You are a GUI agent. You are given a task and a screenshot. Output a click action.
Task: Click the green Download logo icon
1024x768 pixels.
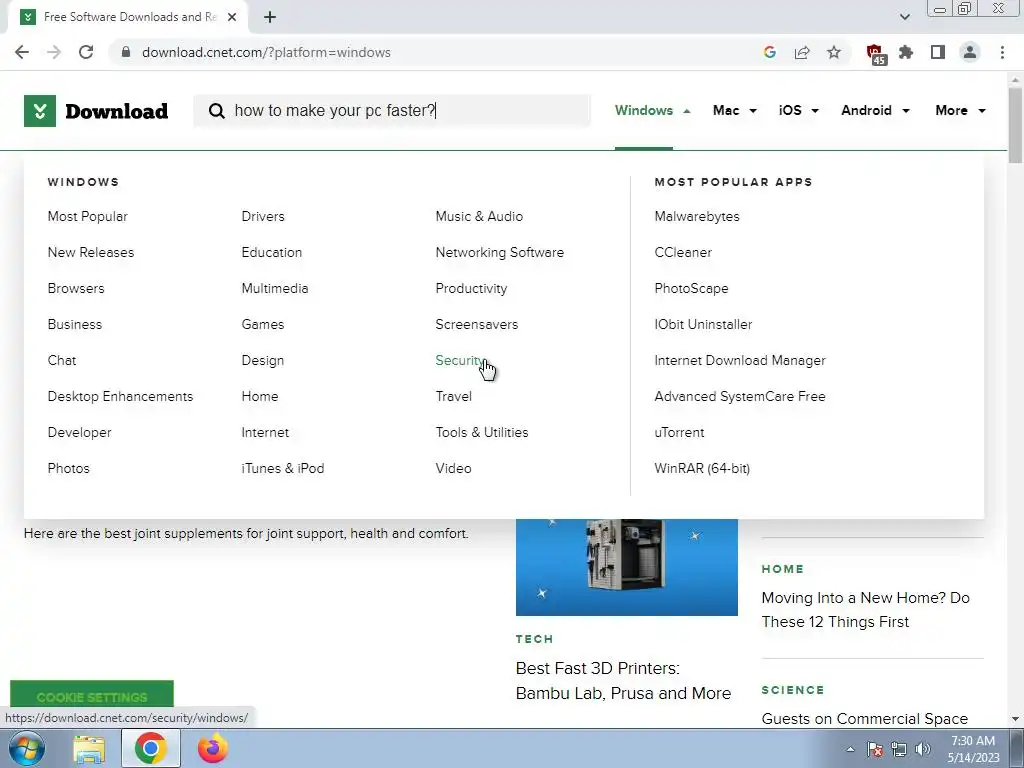click(40, 111)
